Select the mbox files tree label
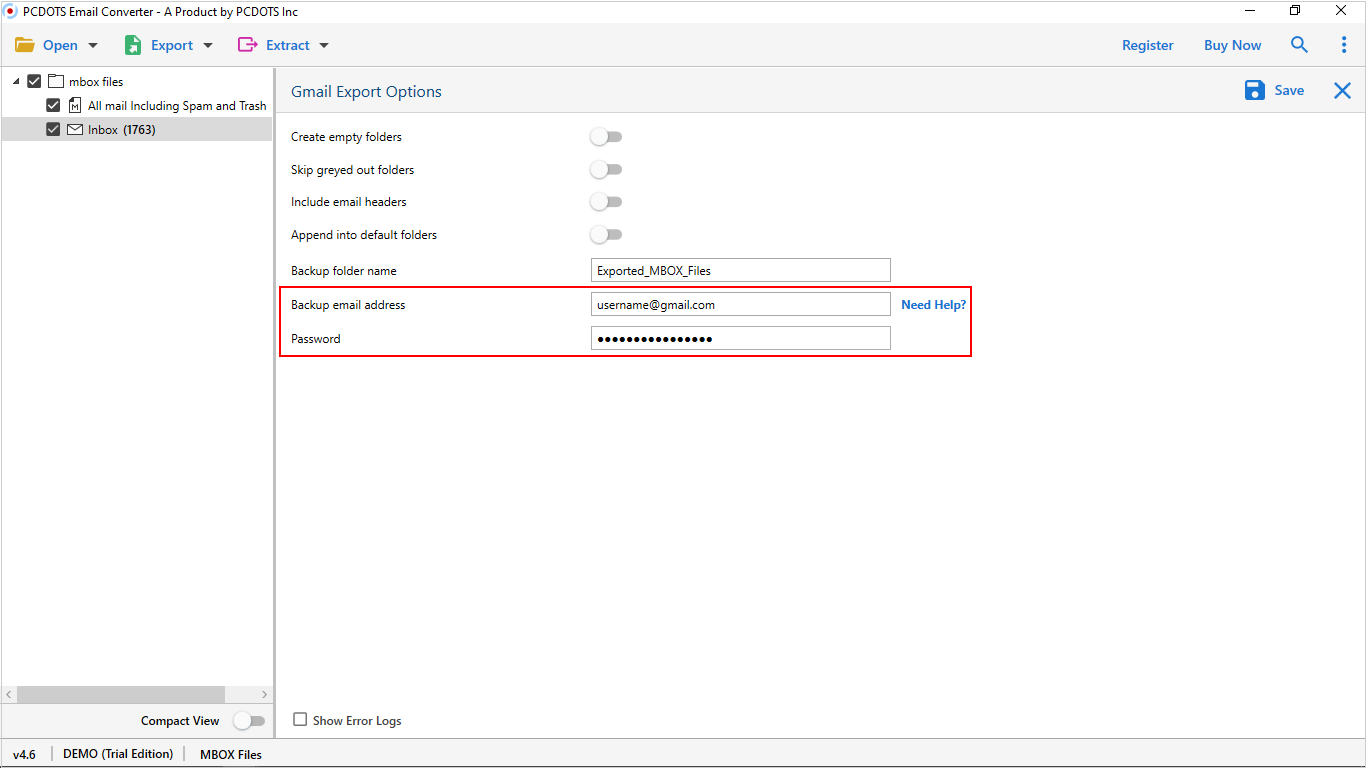This screenshot has width=1366, height=768. point(96,82)
